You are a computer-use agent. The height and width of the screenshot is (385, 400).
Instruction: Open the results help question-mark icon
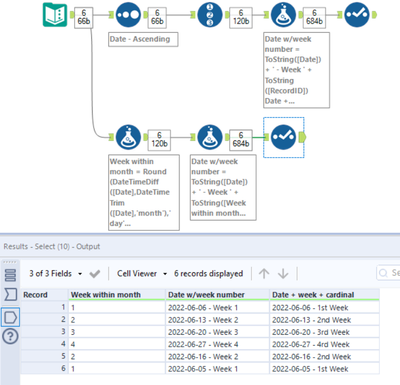click(11, 336)
